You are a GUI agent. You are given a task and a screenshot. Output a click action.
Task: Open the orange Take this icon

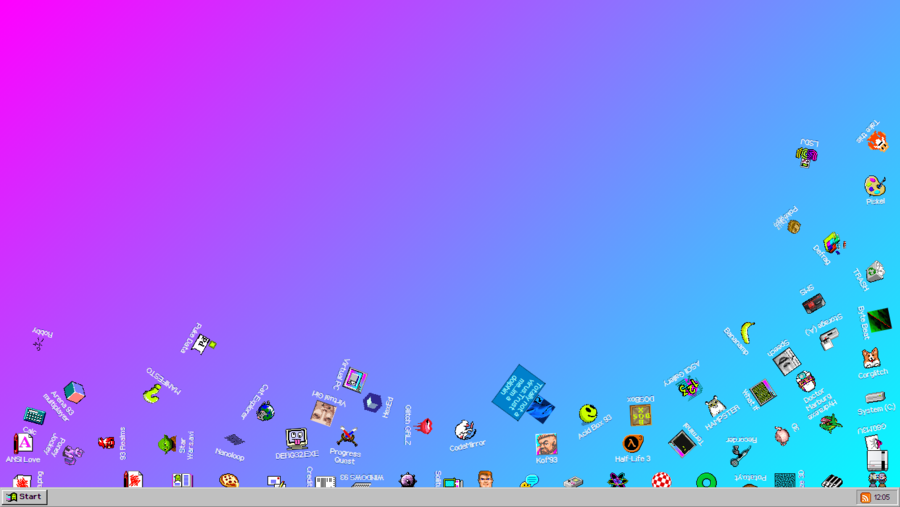point(877,141)
